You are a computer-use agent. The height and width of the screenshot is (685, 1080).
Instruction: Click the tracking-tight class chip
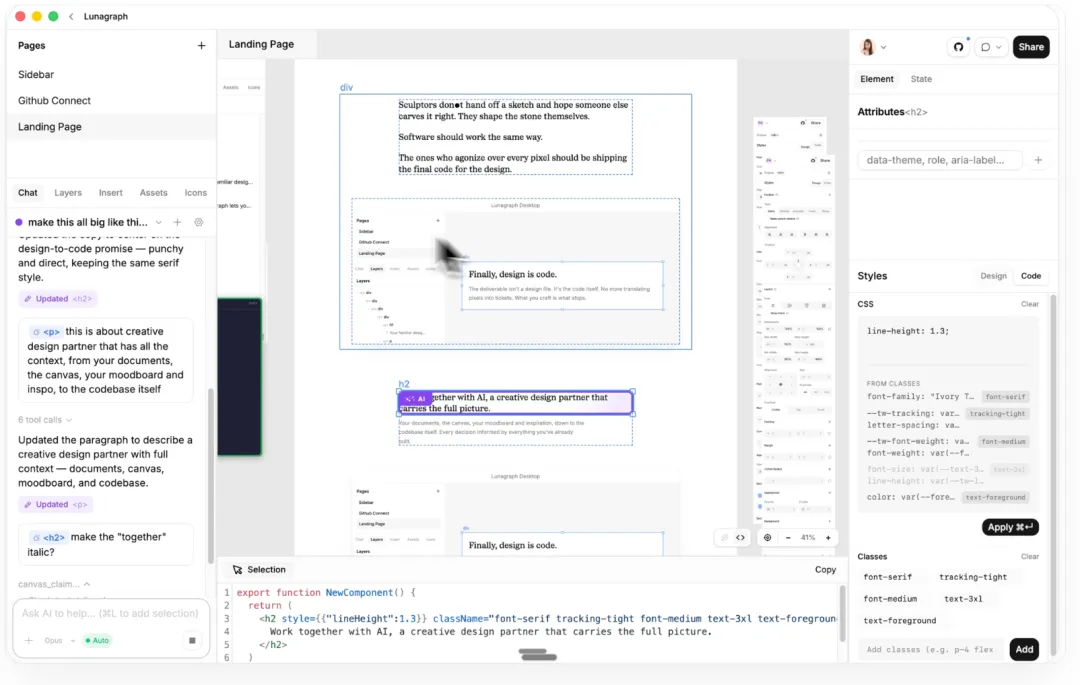[973, 577]
